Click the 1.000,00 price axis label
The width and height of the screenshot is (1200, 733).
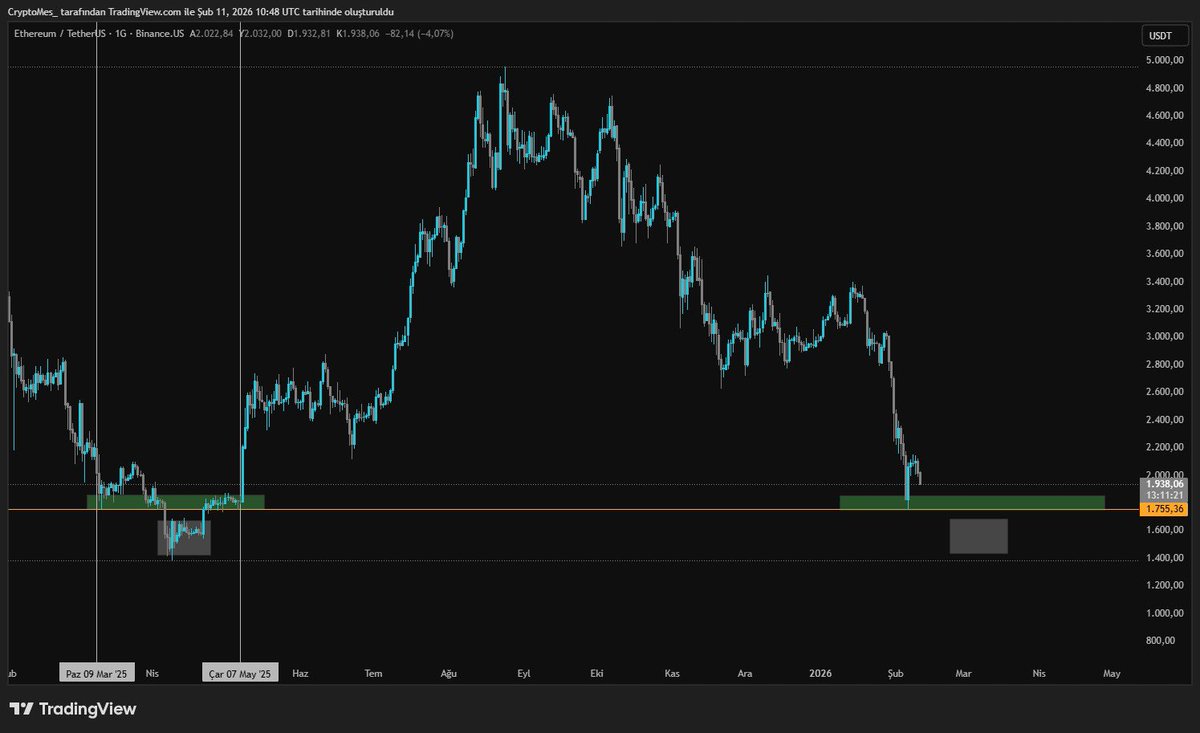click(1164, 613)
